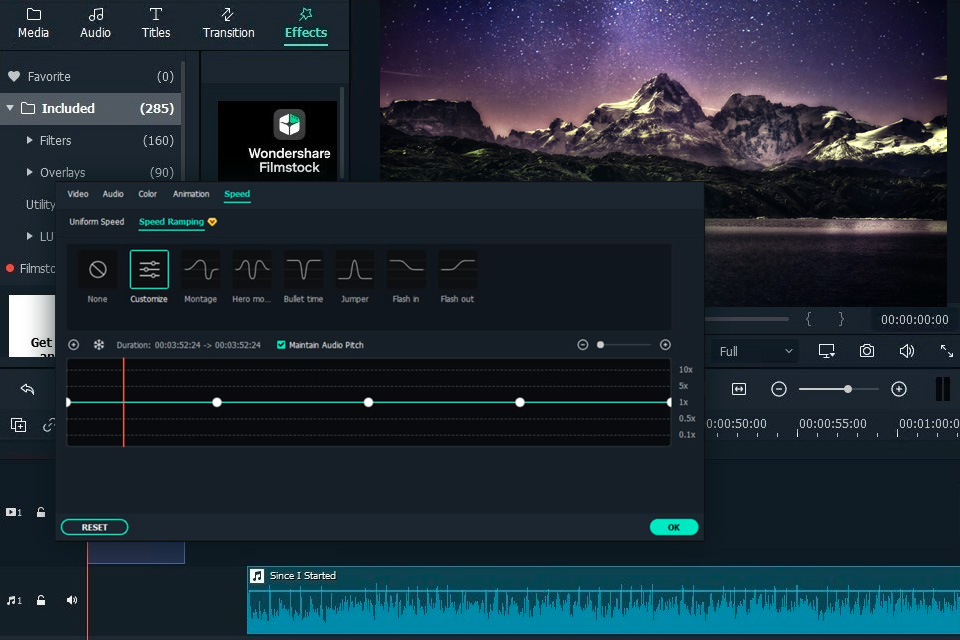This screenshot has height=640, width=960.
Task: Select the Favorite category
Action: [91, 77]
